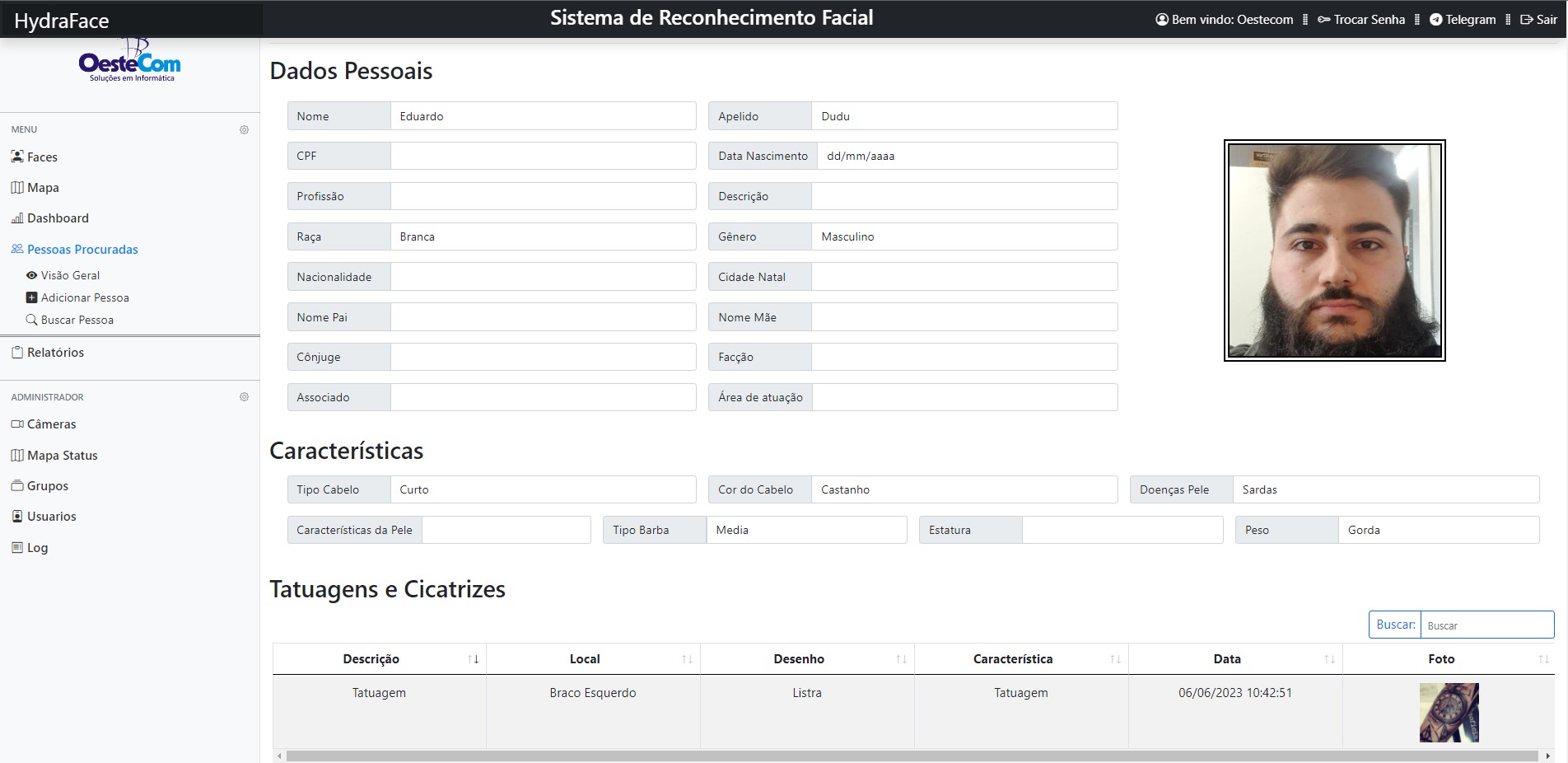
Task: Click the Pessoas Procuradas people icon
Action: pos(17,249)
